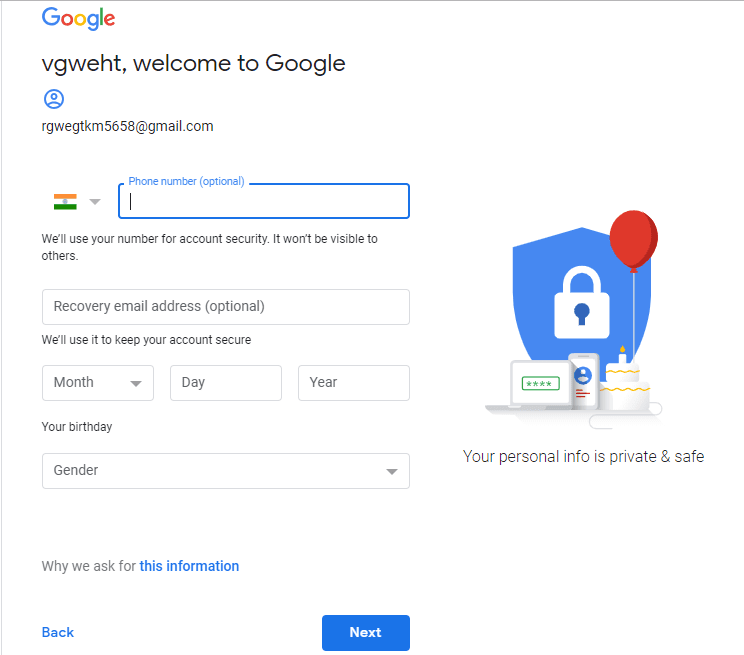Click the Year input field
This screenshot has height=655, width=744.
click(x=354, y=383)
